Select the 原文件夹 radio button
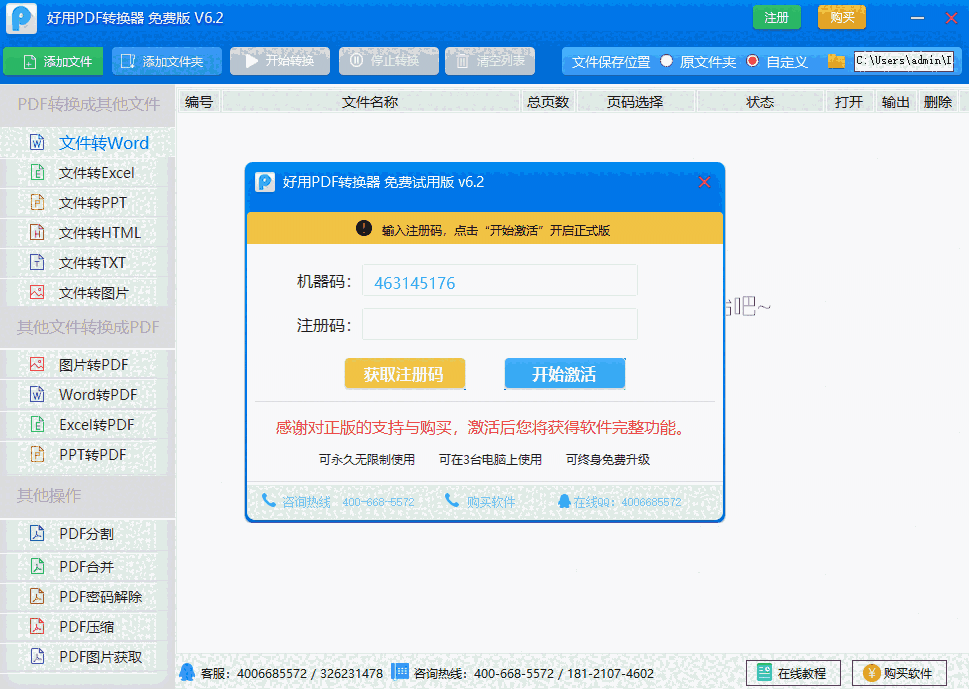 [x=667, y=61]
